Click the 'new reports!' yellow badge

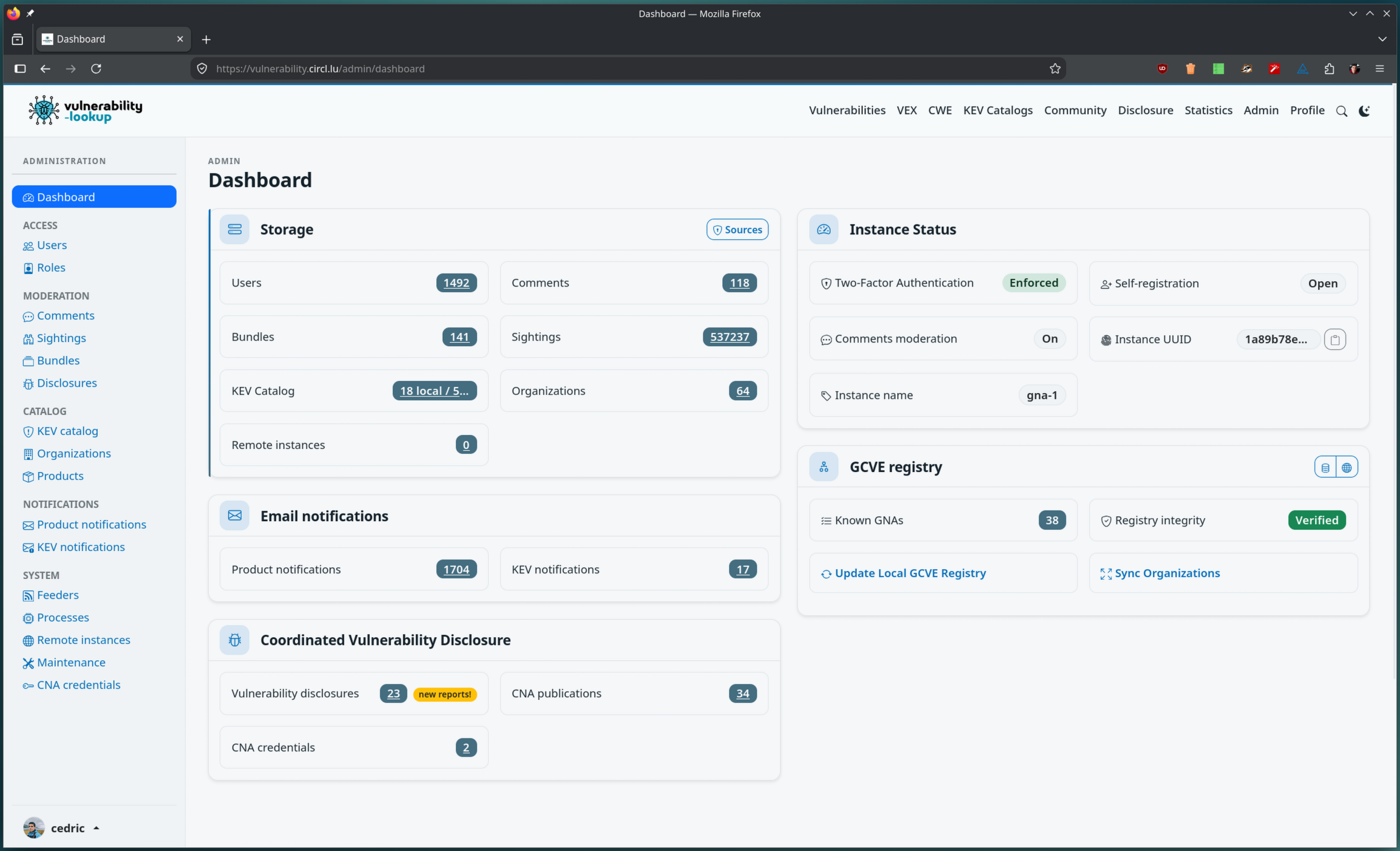[445, 694]
